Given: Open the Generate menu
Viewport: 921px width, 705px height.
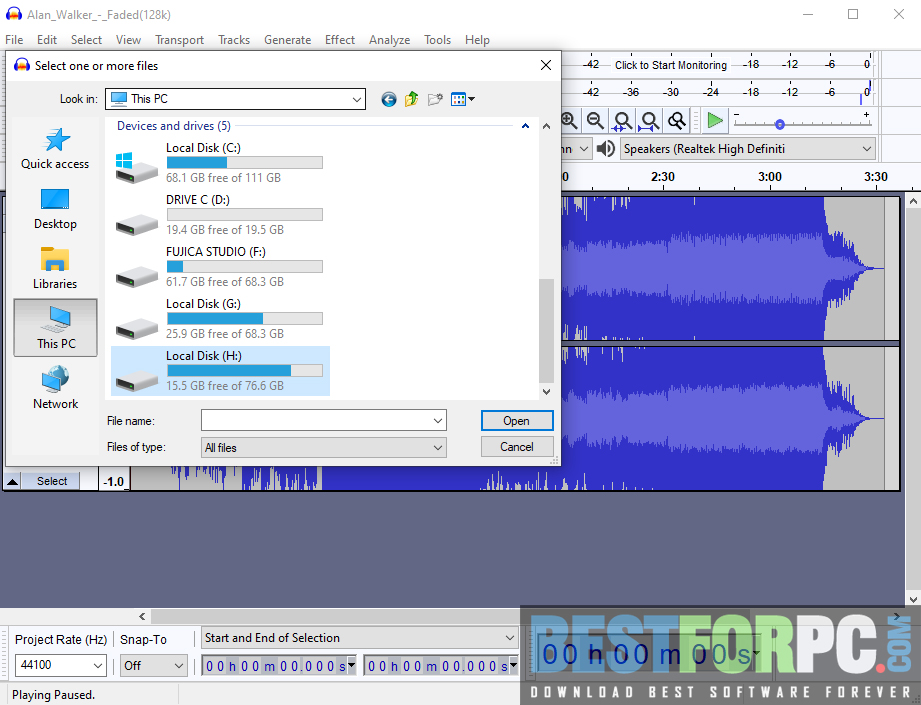Looking at the screenshot, I should 287,40.
